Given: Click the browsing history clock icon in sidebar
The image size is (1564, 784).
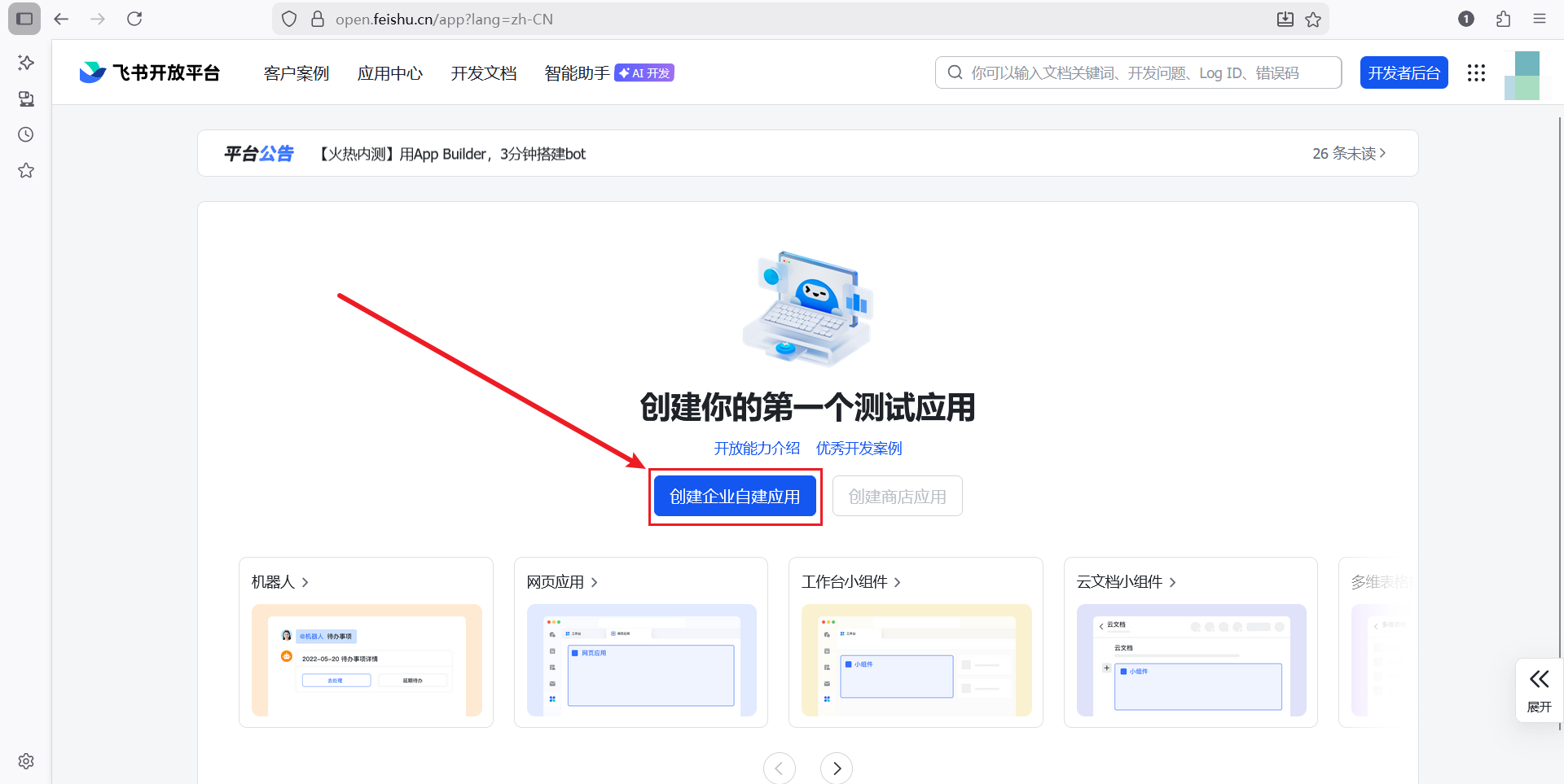Looking at the screenshot, I should click(x=25, y=134).
